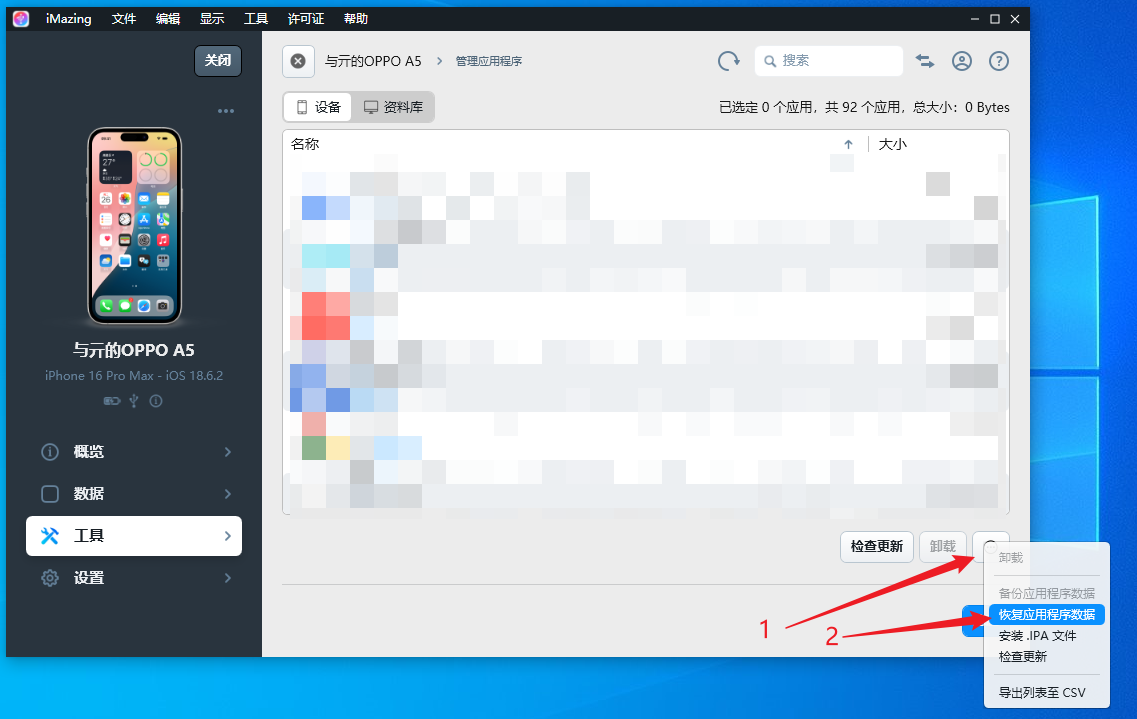Open the account profile icon
The image size is (1137, 719).
coord(962,61)
